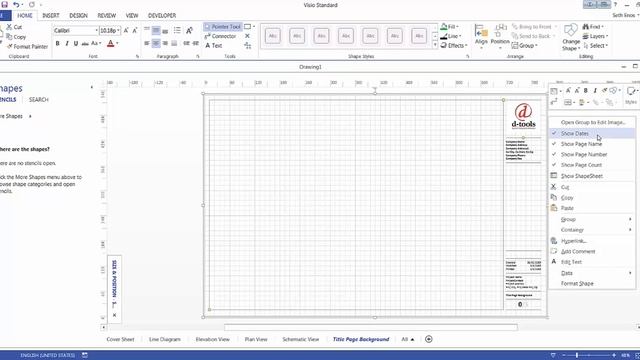Switch to the Cover Sheet page tab
640x360 pixels.
click(x=120, y=339)
